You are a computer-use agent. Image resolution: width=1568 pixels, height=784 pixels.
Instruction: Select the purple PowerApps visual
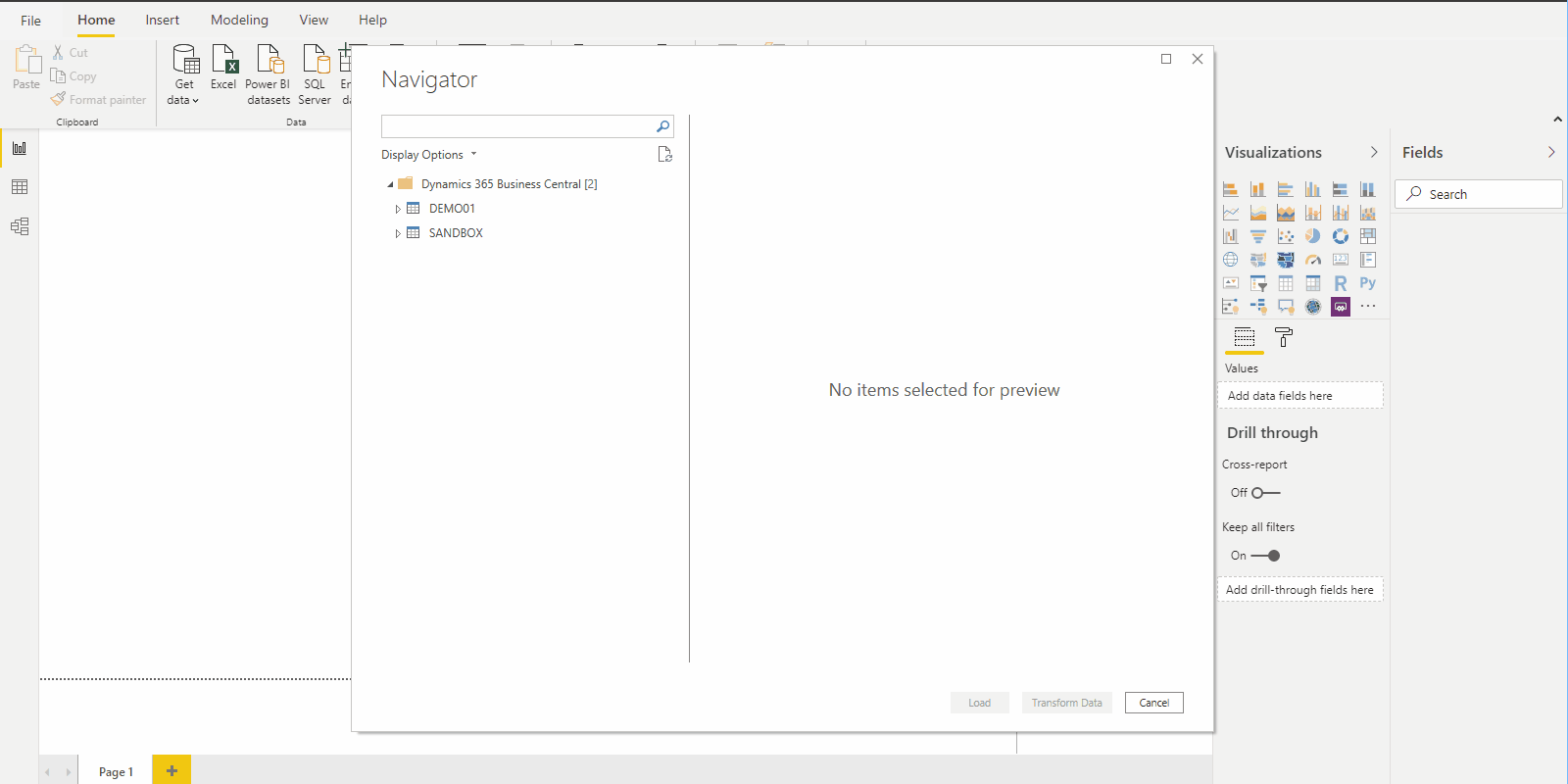1341,307
